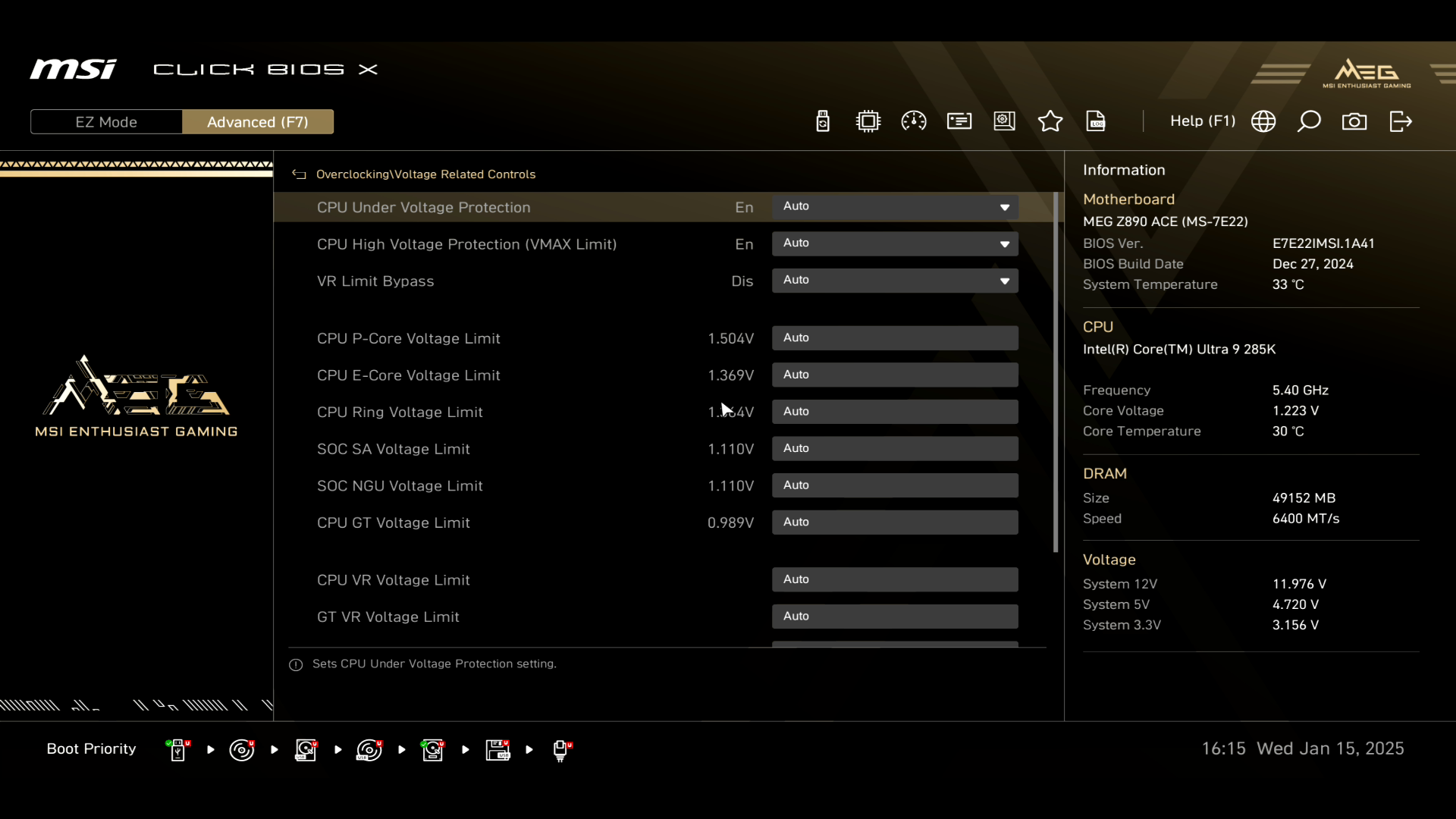Go back via breadcrumb arrow
Screen dimensions: 1456x819
pos(299,174)
